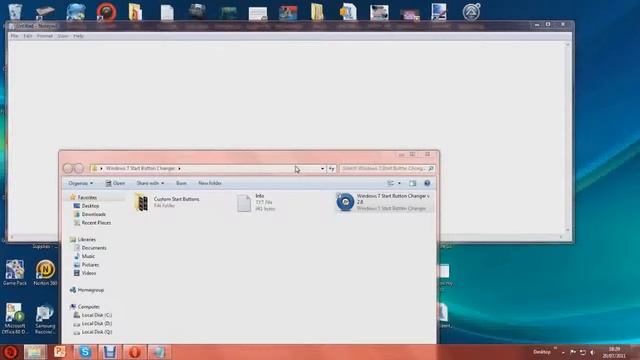Open PowerPoint from the taskbar

click(60, 352)
